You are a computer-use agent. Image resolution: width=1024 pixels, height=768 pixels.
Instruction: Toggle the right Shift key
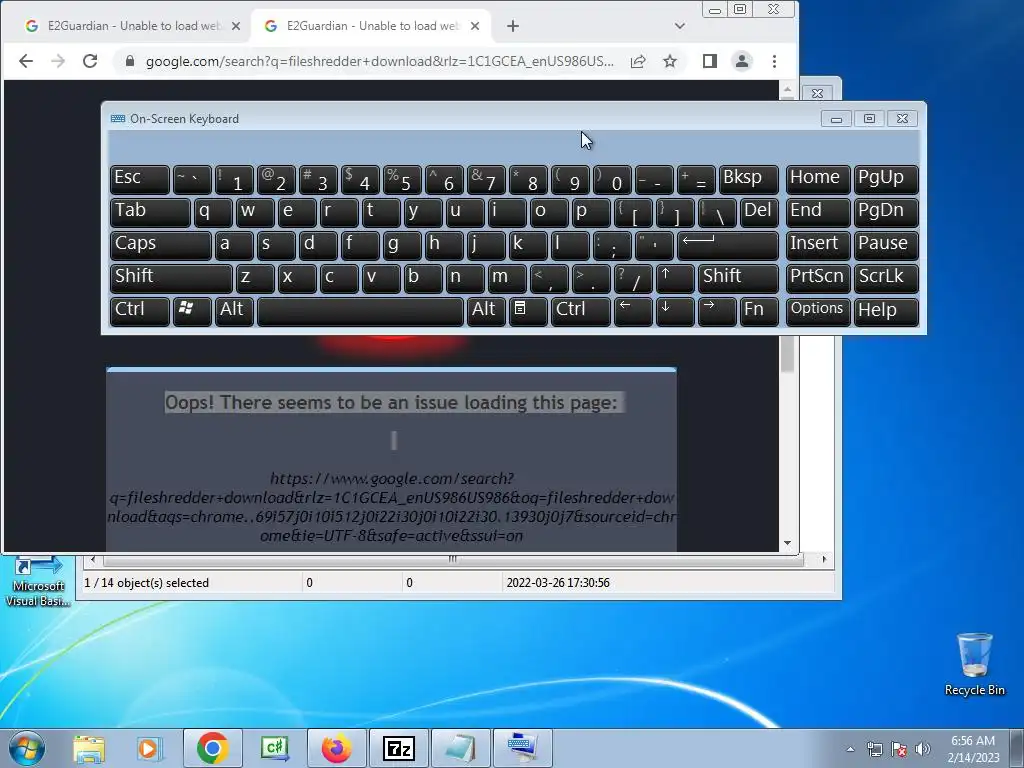738,278
